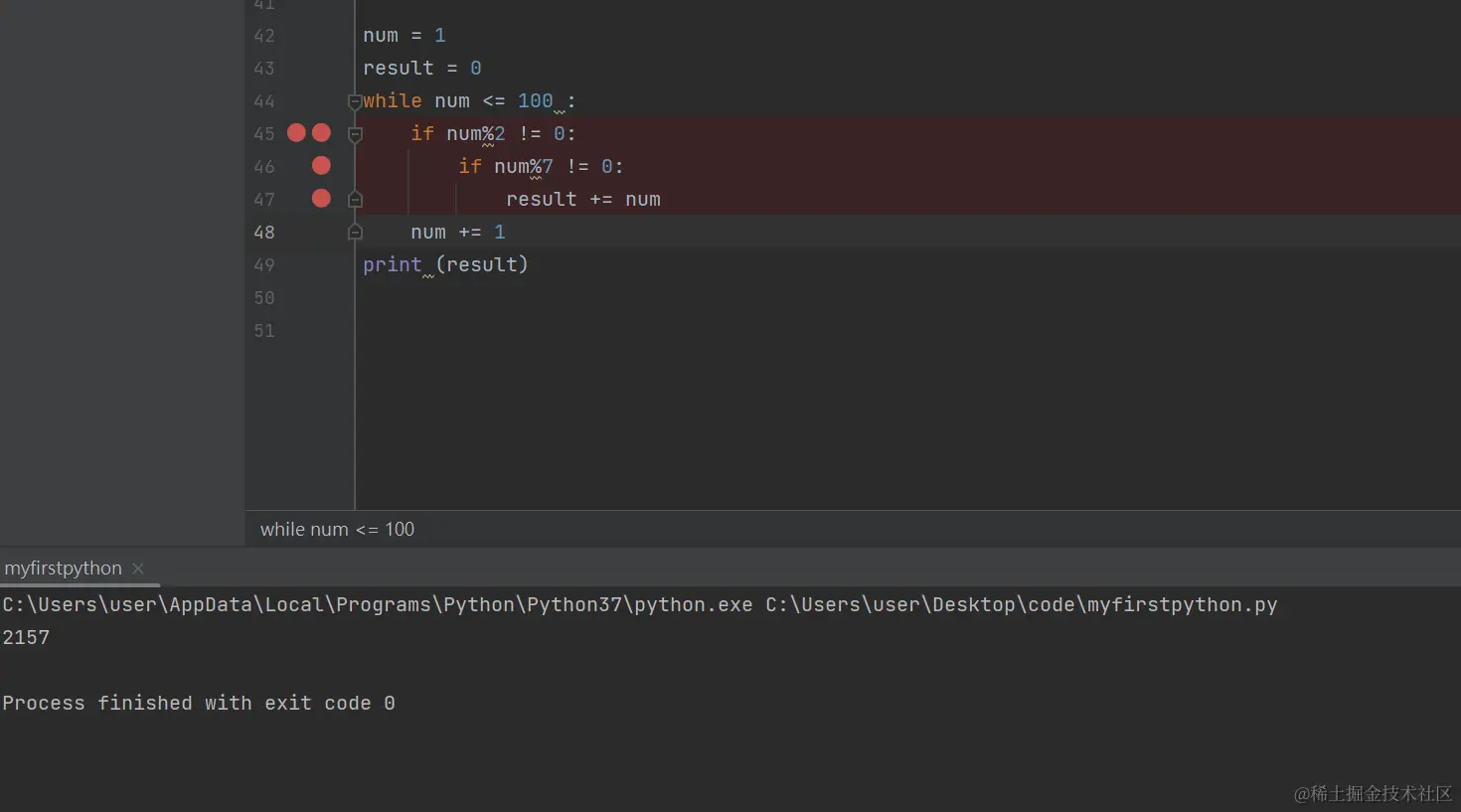Click the fold end marker on line 48

click(x=355, y=232)
